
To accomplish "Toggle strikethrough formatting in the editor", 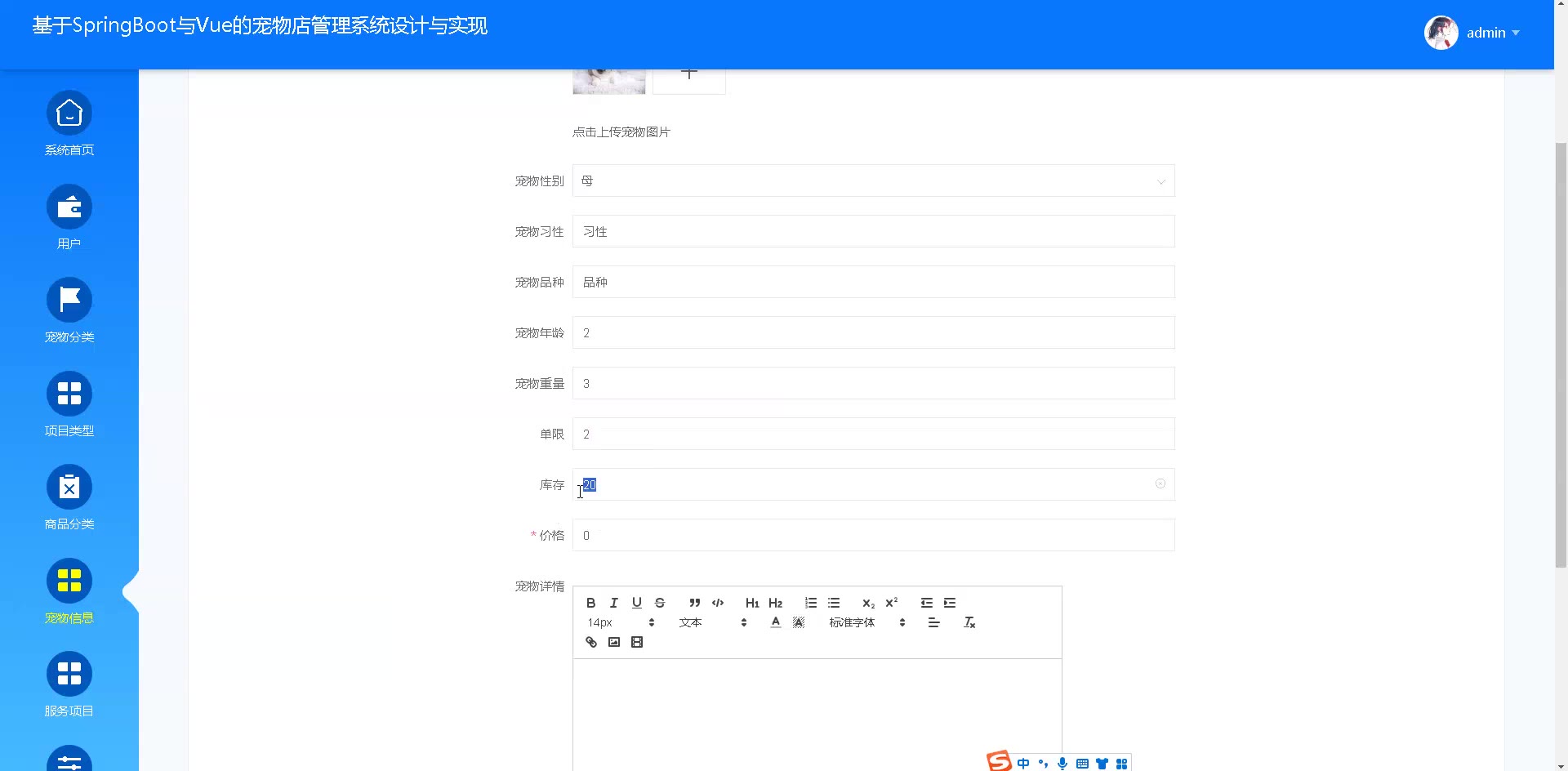I will tap(660, 603).
